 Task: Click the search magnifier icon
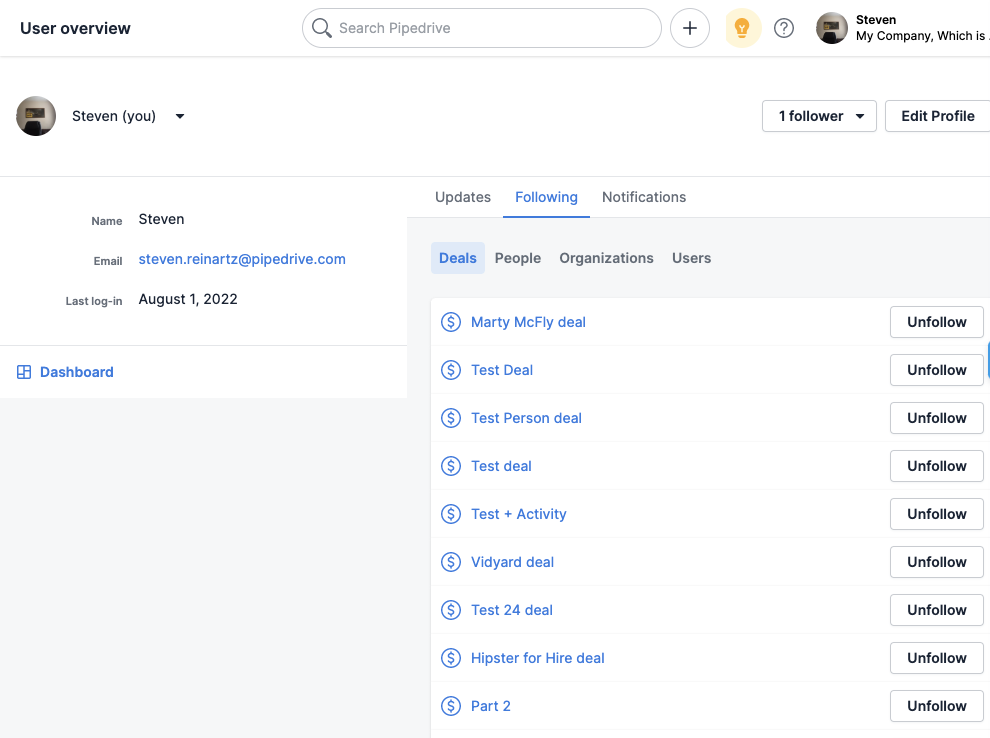(x=321, y=28)
